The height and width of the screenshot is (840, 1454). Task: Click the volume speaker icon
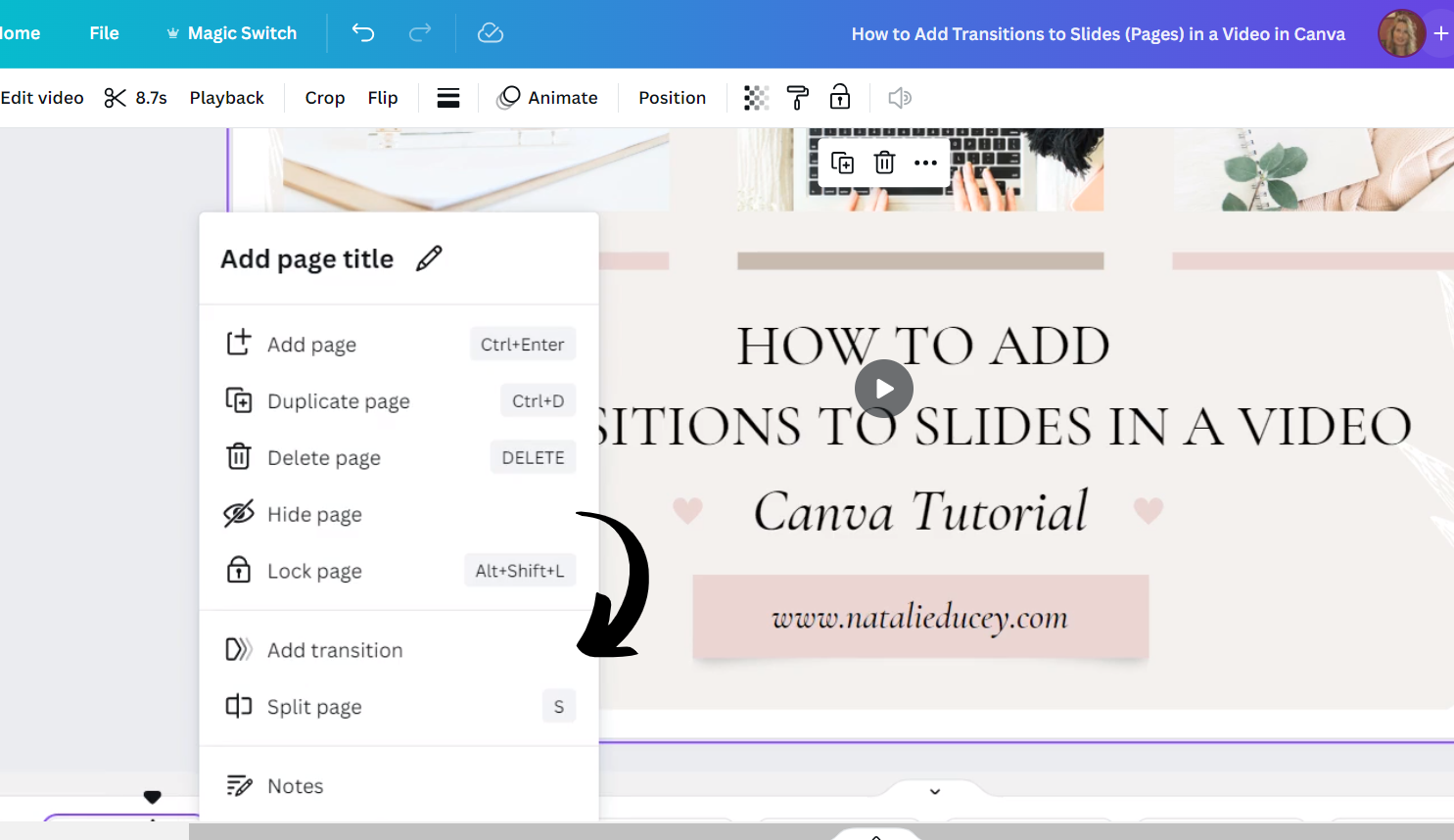point(900,98)
